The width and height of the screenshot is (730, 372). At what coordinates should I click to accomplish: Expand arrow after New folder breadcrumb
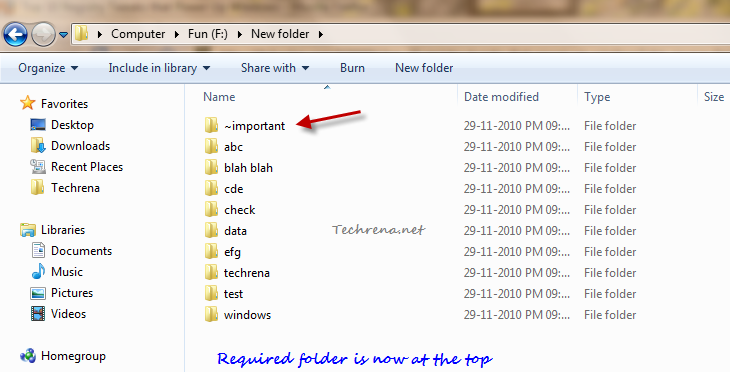(321, 34)
